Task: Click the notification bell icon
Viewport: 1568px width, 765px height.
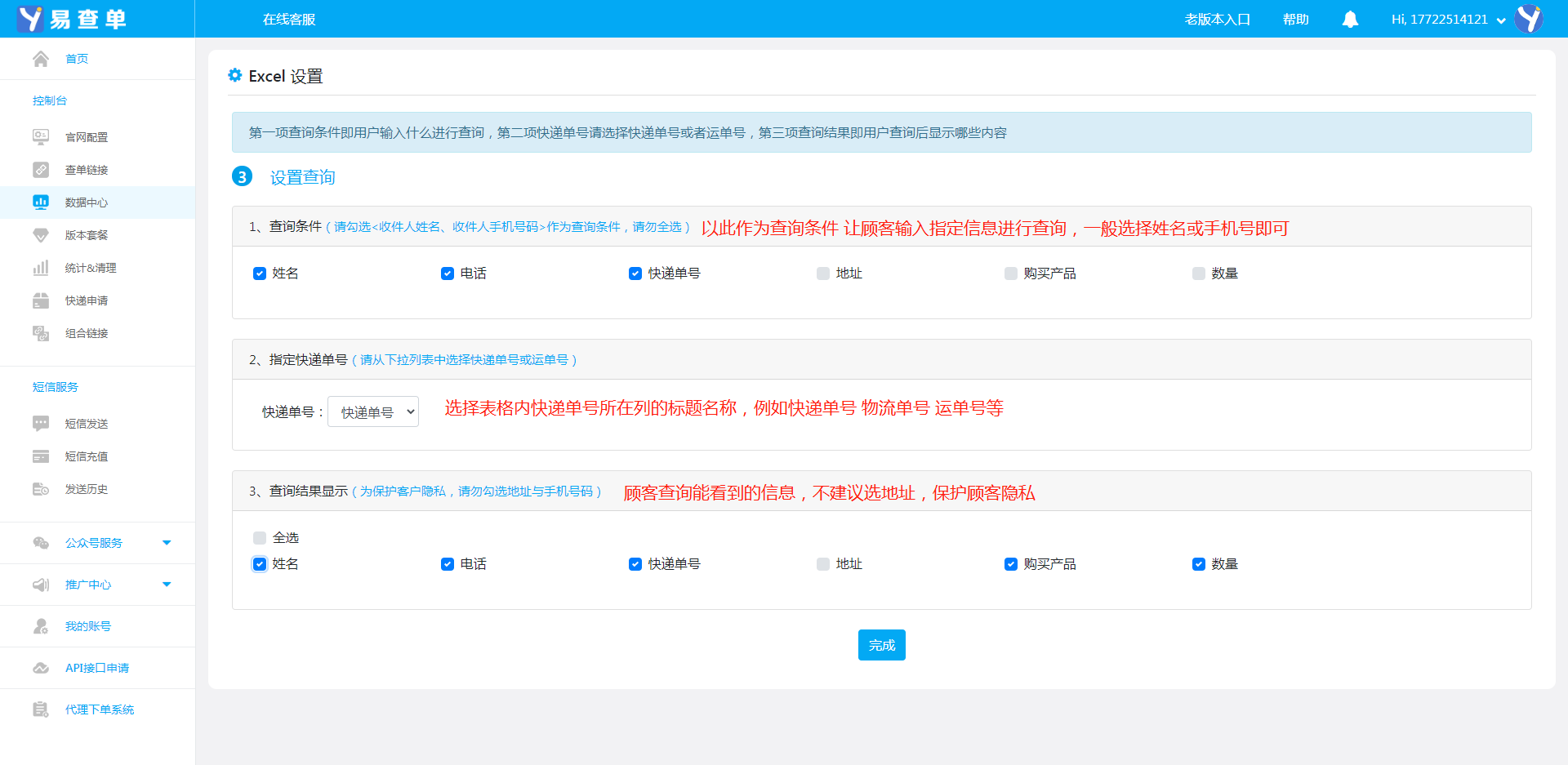Action: [1350, 20]
